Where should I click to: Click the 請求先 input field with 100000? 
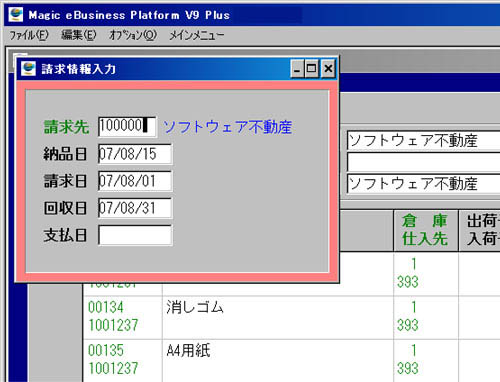[127, 127]
